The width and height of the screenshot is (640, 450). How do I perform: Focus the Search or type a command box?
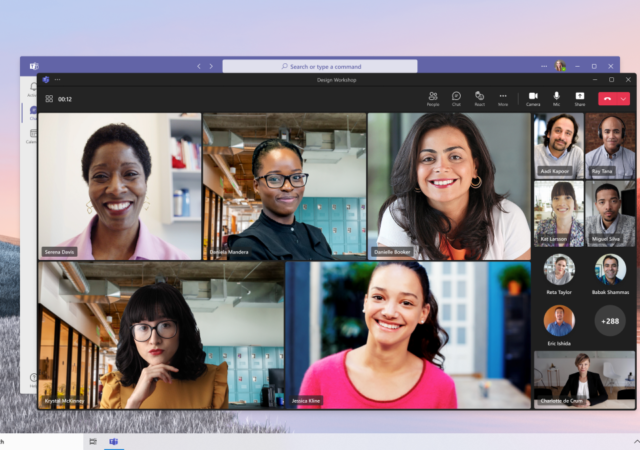click(320, 66)
